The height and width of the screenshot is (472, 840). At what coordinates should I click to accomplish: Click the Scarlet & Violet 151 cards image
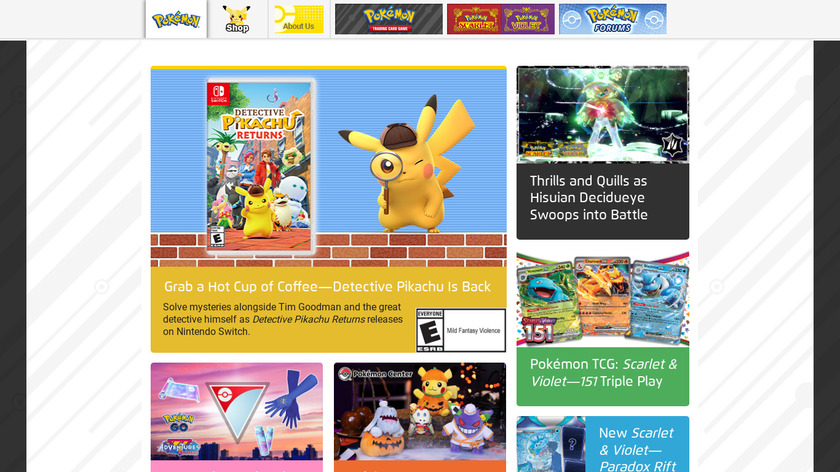pyautogui.click(x=603, y=299)
